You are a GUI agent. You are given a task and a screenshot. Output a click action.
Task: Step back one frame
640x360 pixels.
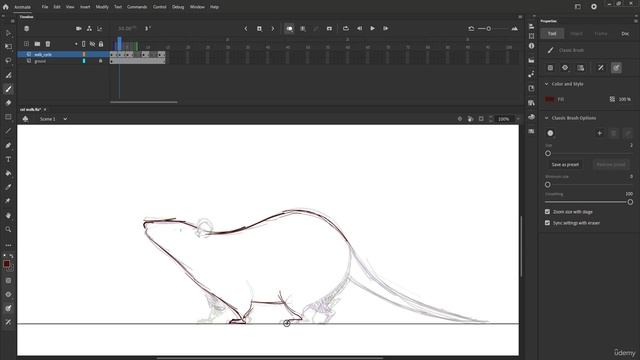(359, 29)
